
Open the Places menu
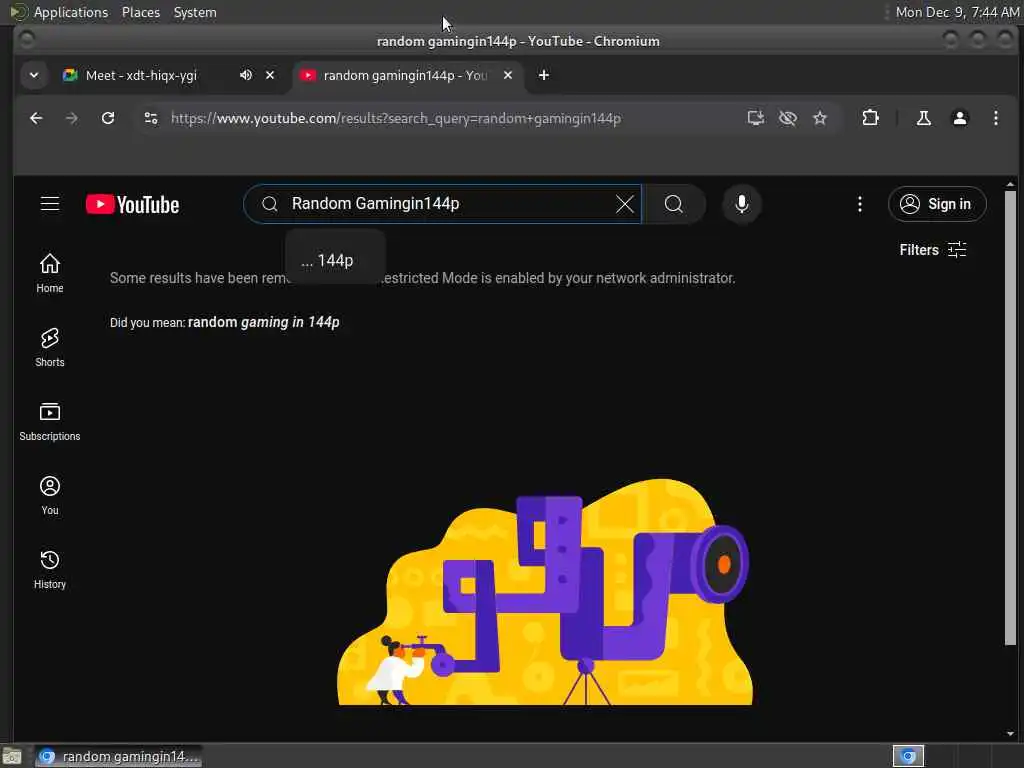pos(141,12)
